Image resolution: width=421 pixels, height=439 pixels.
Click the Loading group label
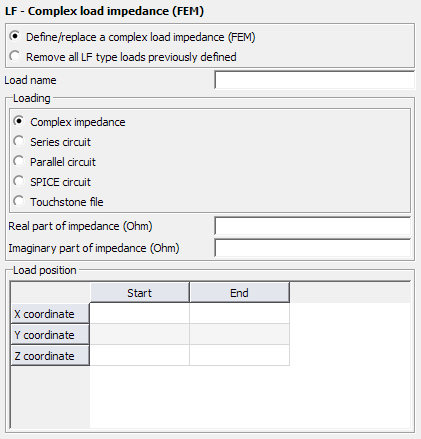(x=32, y=98)
